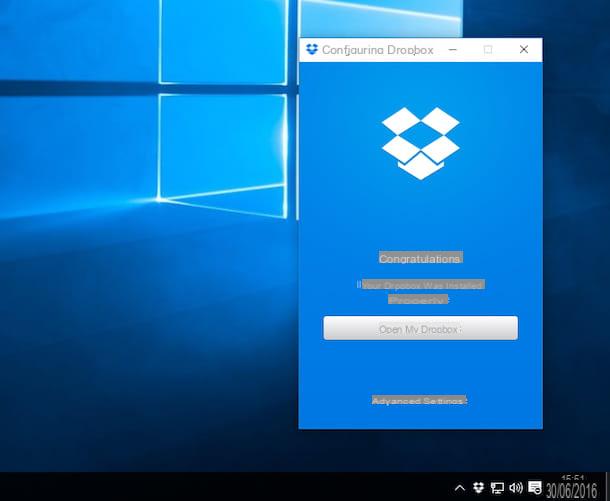The width and height of the screenshot is (610, 501).
Task: Close the Dropbox setup window
Action: pos(524,49)
